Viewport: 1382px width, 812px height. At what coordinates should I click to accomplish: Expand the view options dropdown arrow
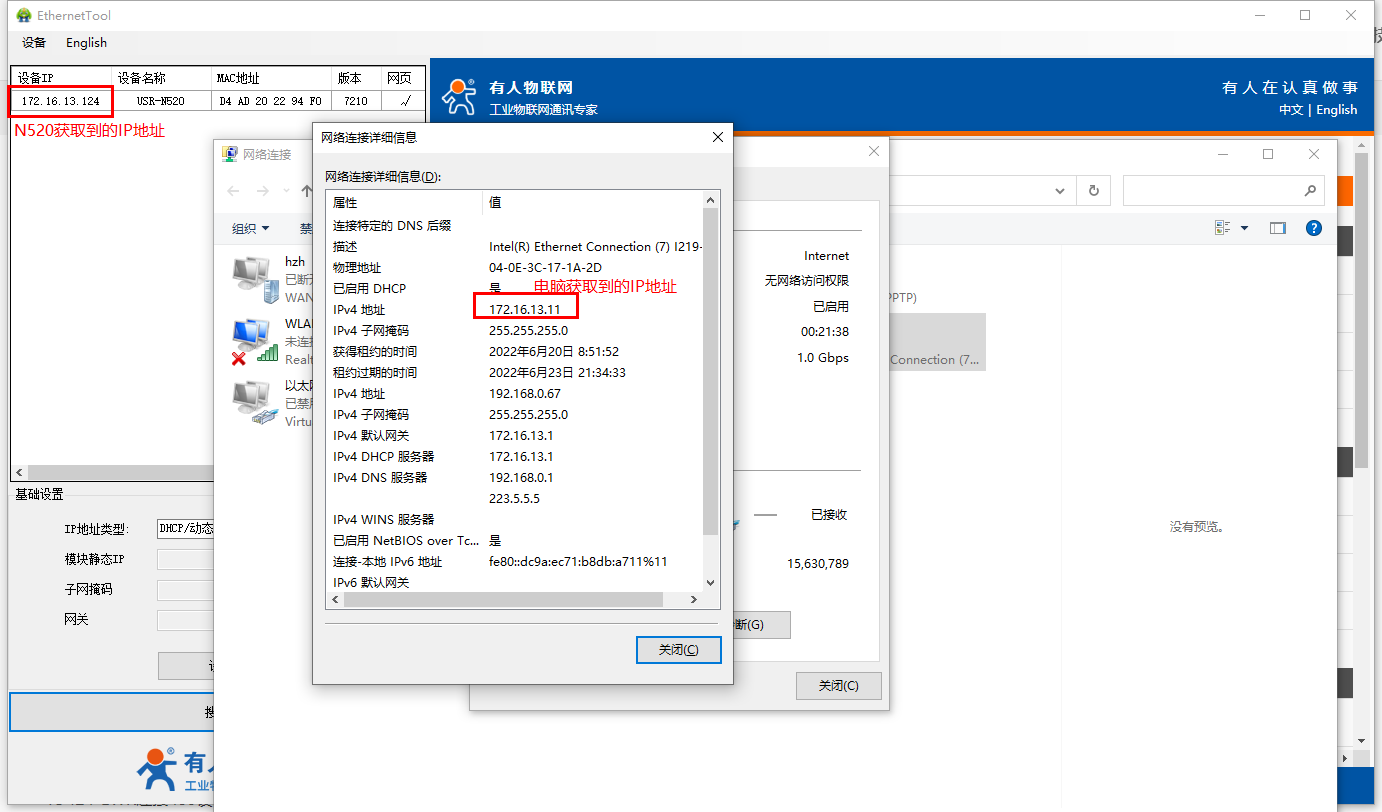[x=1245, y=228]
